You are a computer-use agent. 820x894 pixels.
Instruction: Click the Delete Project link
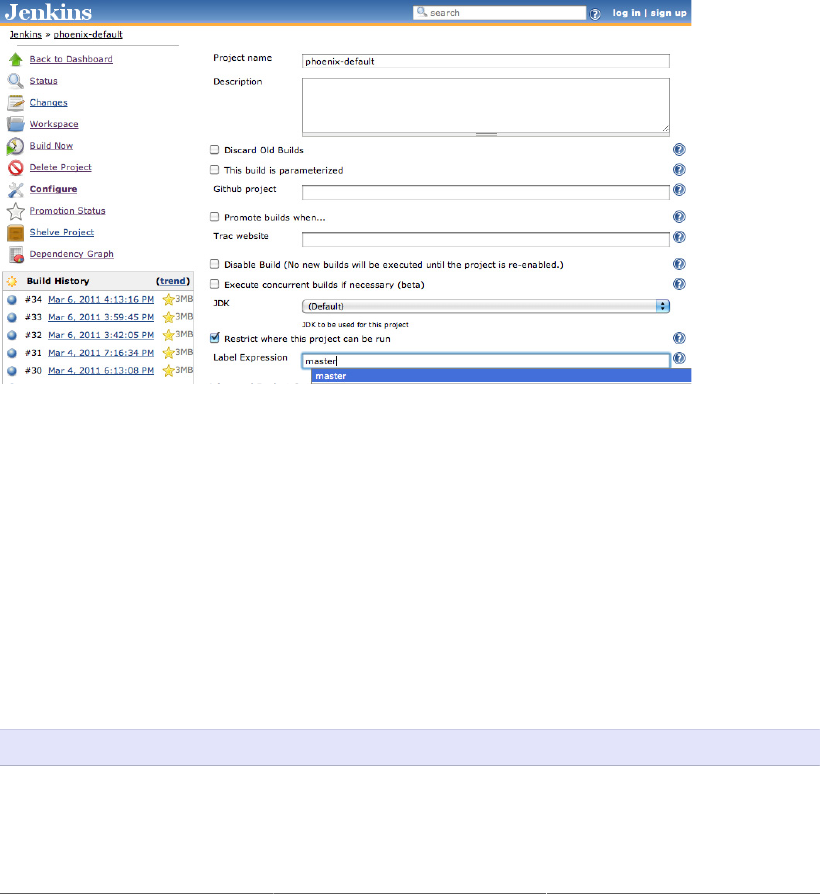click(x=60, y=168)
